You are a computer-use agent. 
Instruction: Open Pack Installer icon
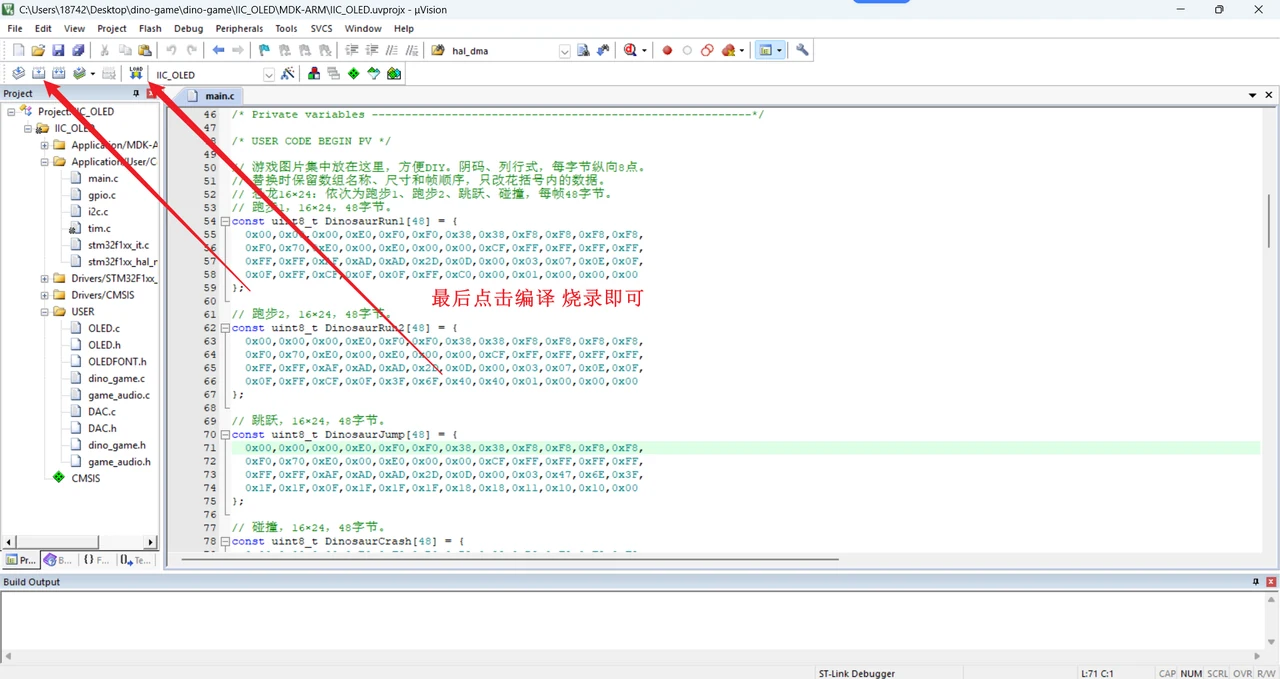(394, 74)
